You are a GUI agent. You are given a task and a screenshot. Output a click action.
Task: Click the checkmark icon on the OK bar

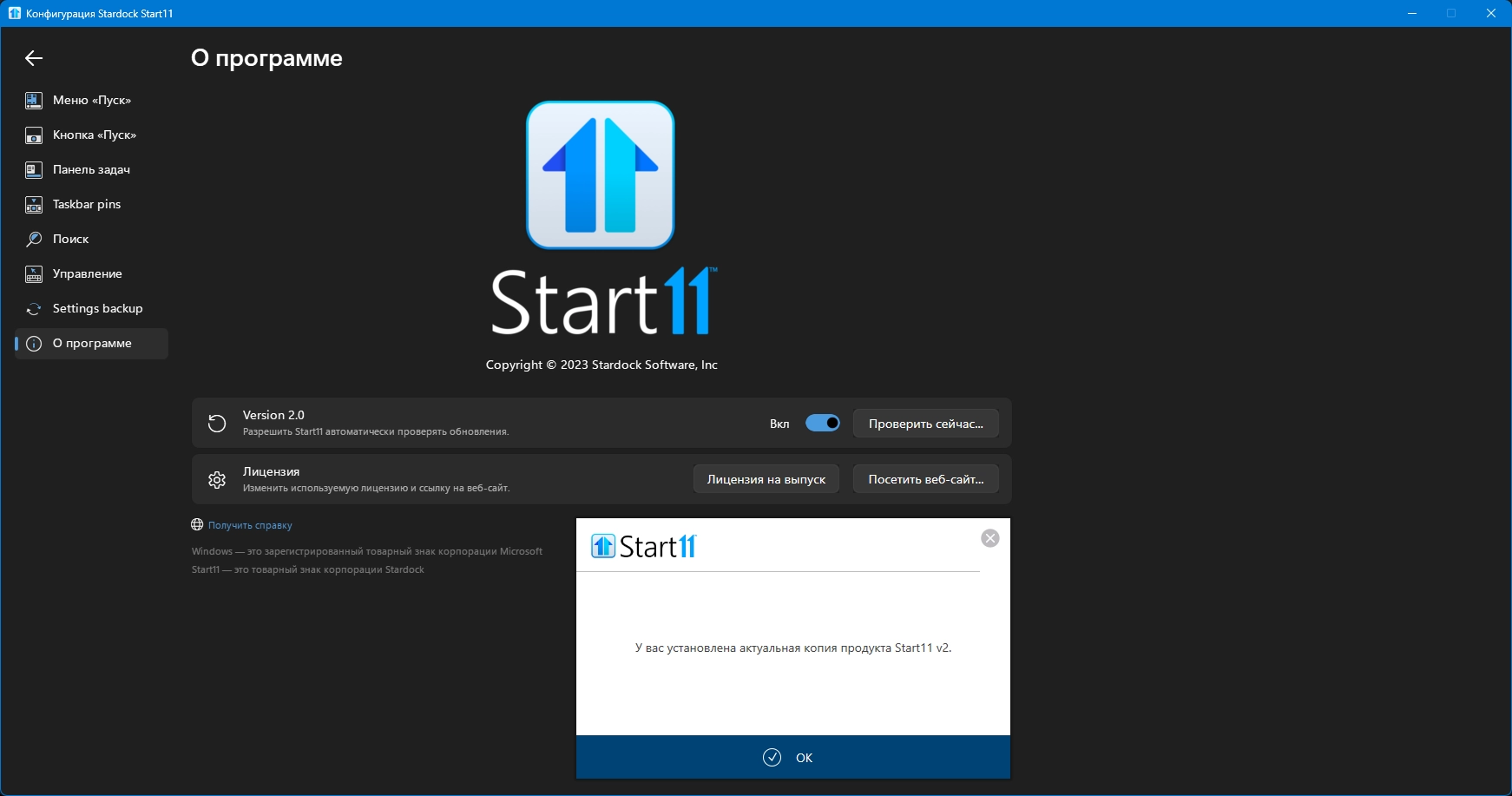[772, 758]
